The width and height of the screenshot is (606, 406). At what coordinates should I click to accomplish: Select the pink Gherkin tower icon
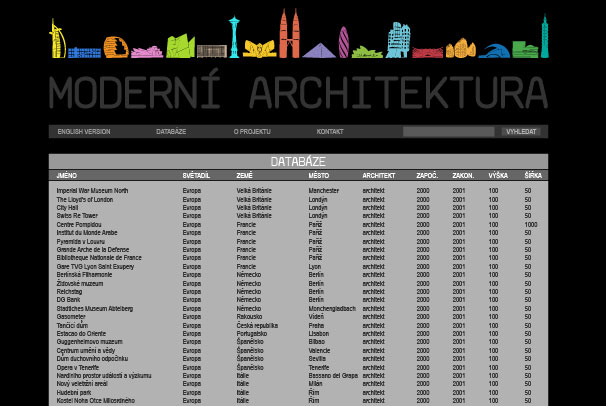pyautogui.click(x=343, y=43)
